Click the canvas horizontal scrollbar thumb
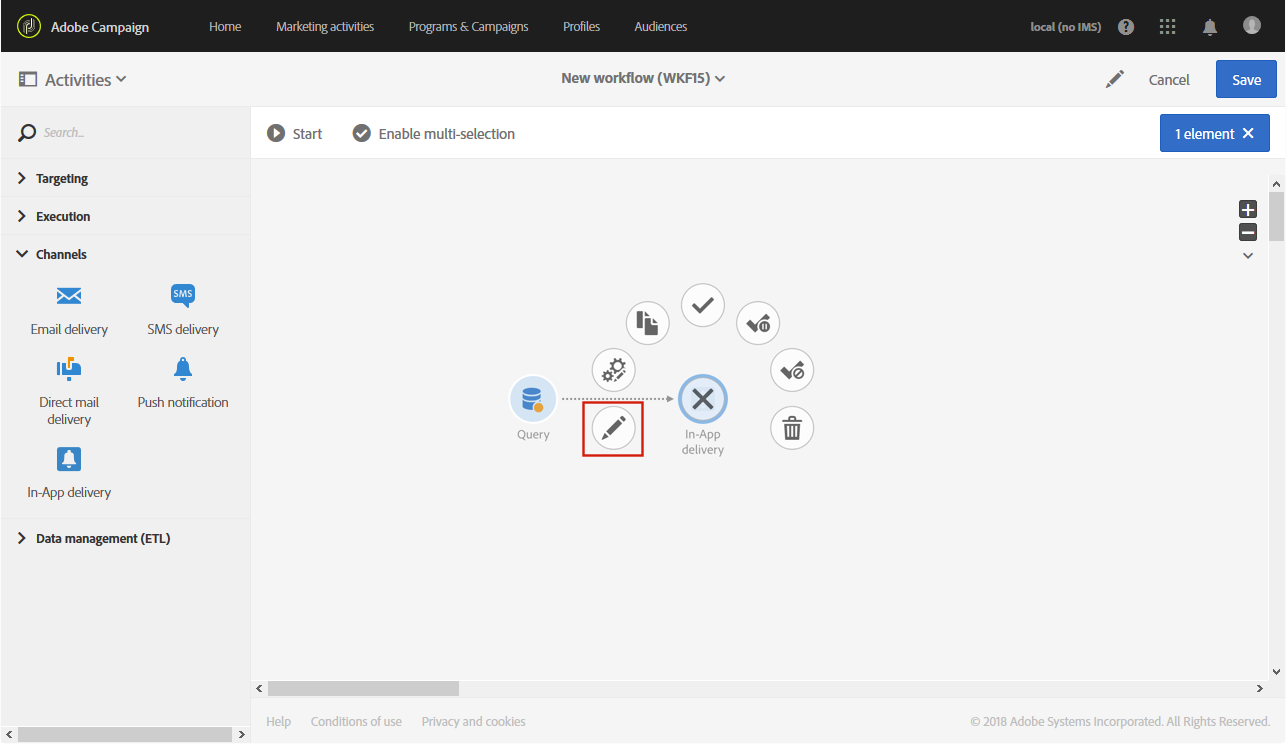 363,688
